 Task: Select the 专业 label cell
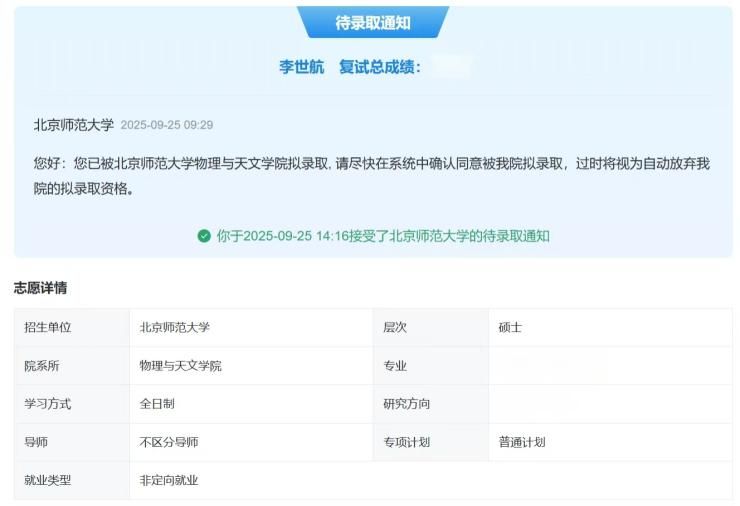point(395,366)
